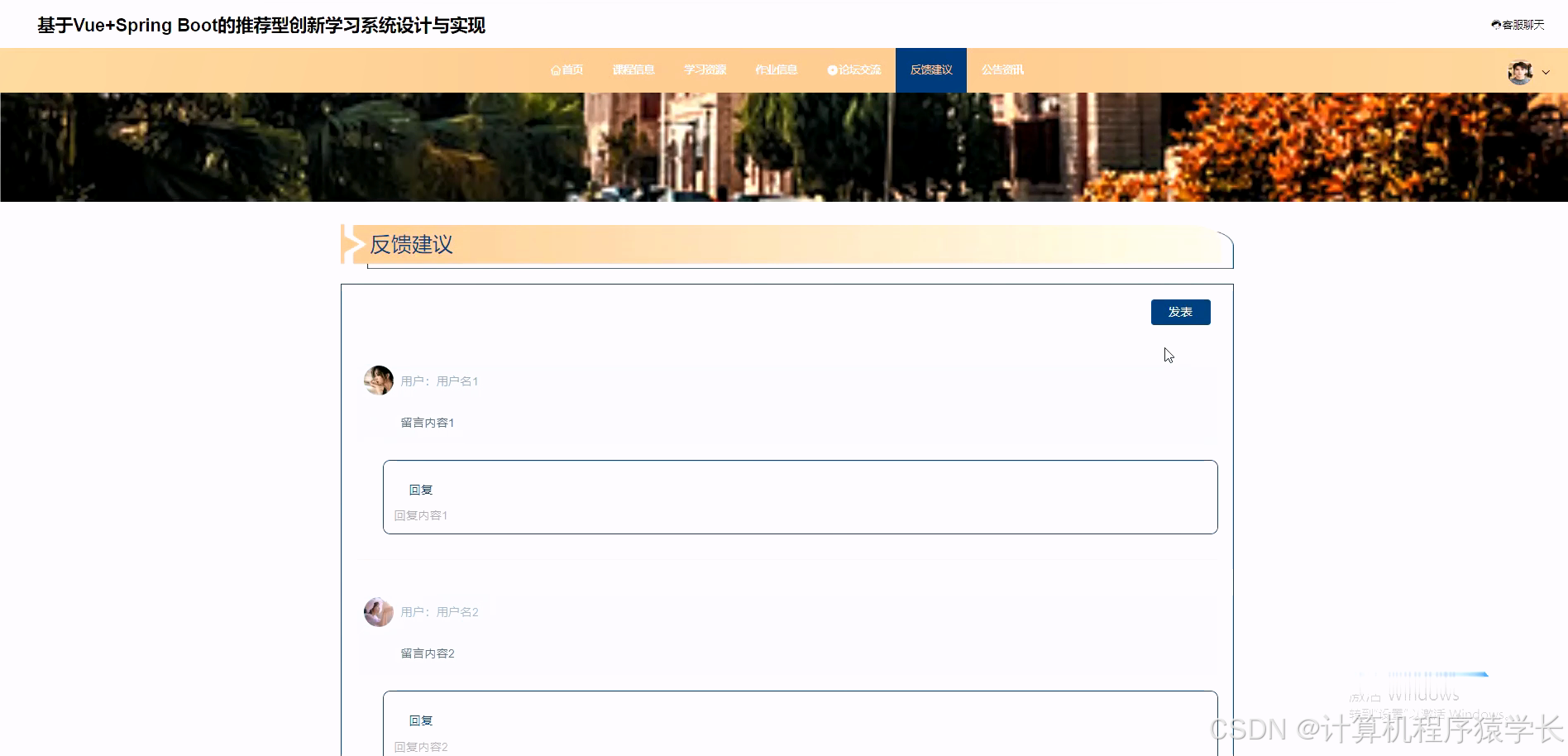Click the logged-in user avatar in header

[1520, 72]
